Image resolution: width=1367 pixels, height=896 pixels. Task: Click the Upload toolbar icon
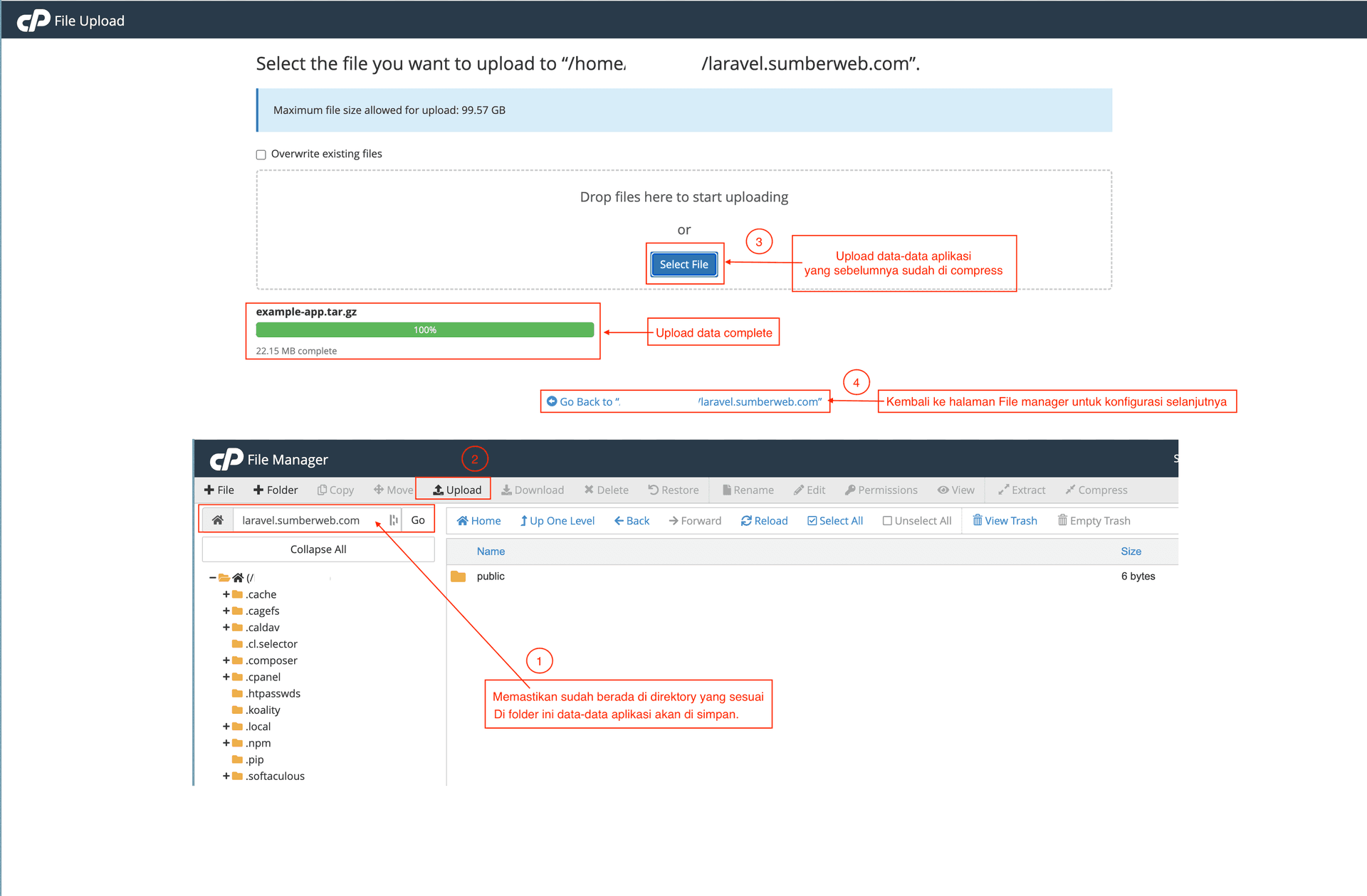click(439, 490)
